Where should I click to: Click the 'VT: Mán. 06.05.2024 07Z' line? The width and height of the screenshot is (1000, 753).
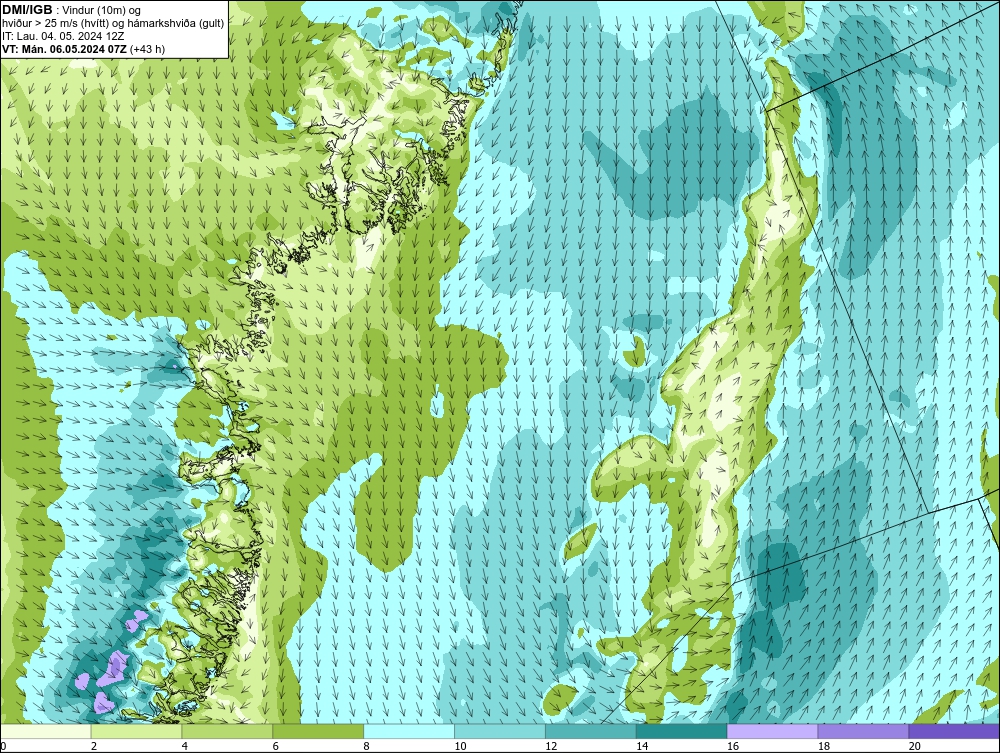64,49
